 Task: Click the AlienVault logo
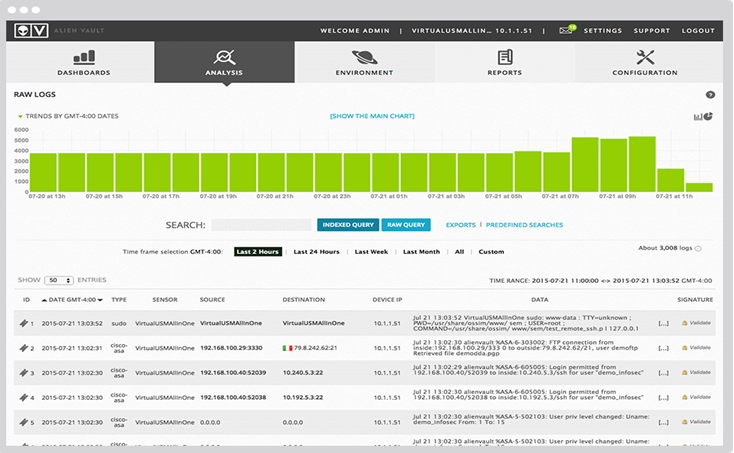[x=31, y=30]
